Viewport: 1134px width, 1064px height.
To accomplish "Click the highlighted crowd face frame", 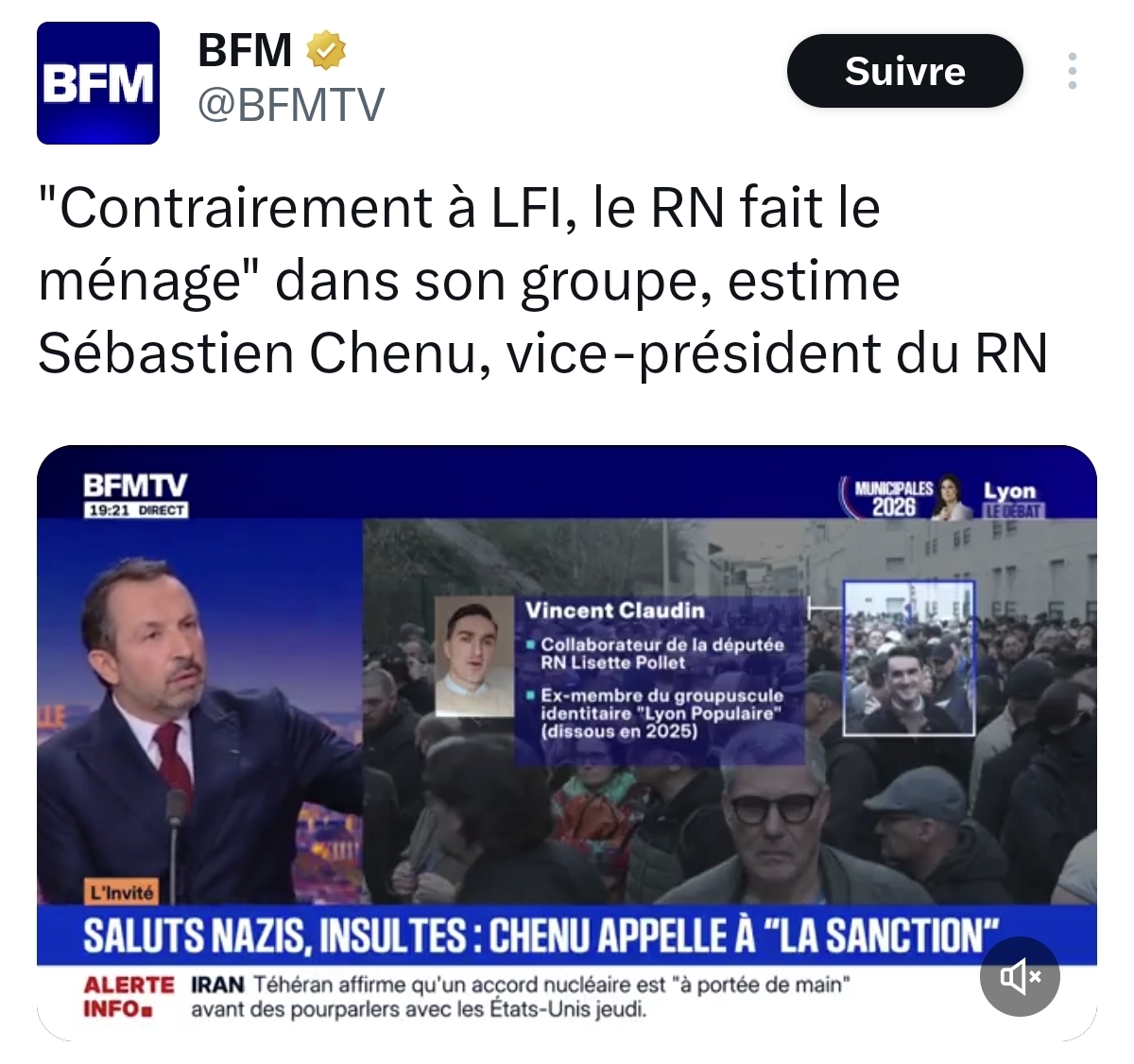I will point(908,658).
